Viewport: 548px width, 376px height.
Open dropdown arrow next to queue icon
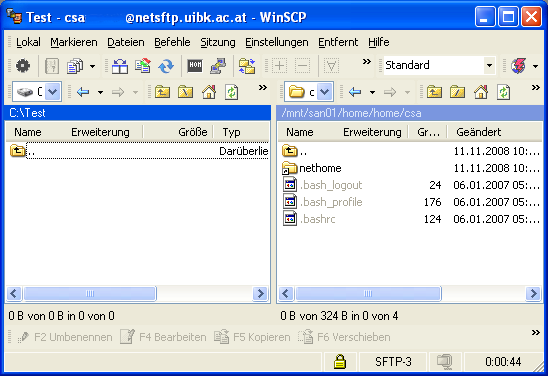pyautogui.click(x=93, y=66)
